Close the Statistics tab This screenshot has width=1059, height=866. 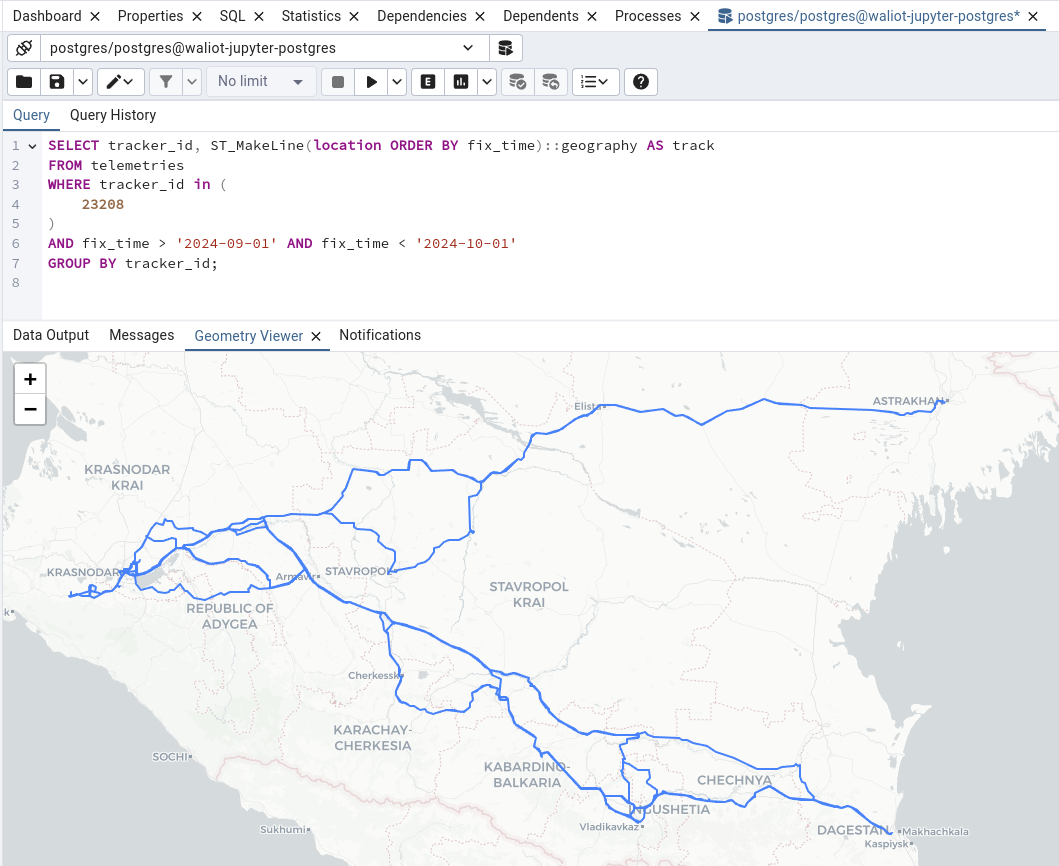click(x=354, y=16)
